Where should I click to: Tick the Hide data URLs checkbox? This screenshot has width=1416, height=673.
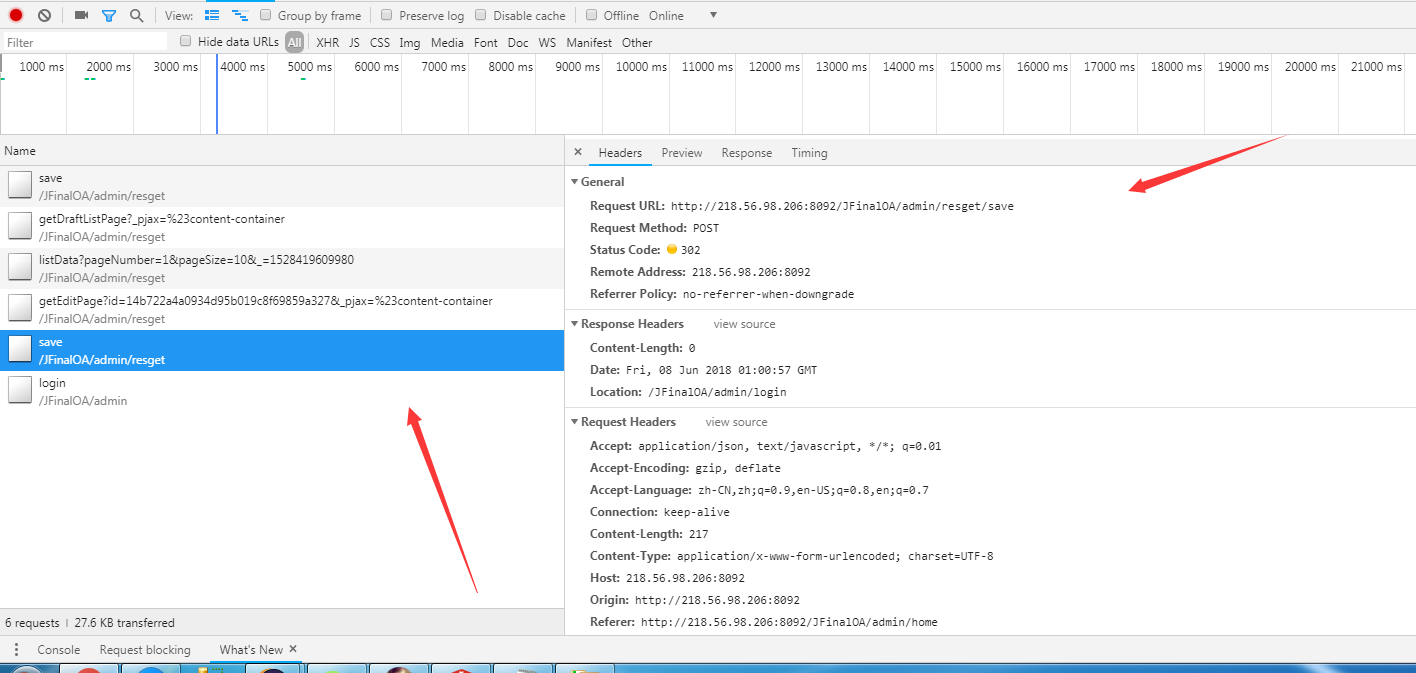186,42
